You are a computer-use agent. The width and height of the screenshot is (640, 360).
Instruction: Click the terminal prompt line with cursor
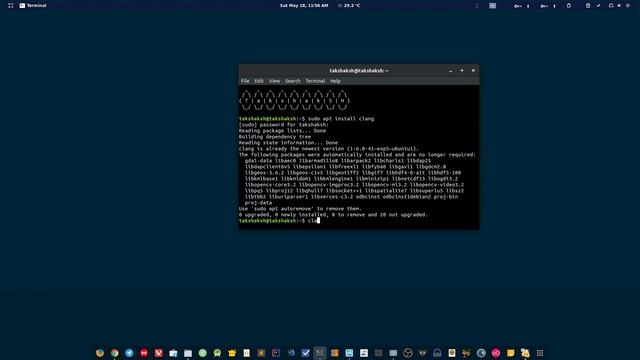[280, 221]
